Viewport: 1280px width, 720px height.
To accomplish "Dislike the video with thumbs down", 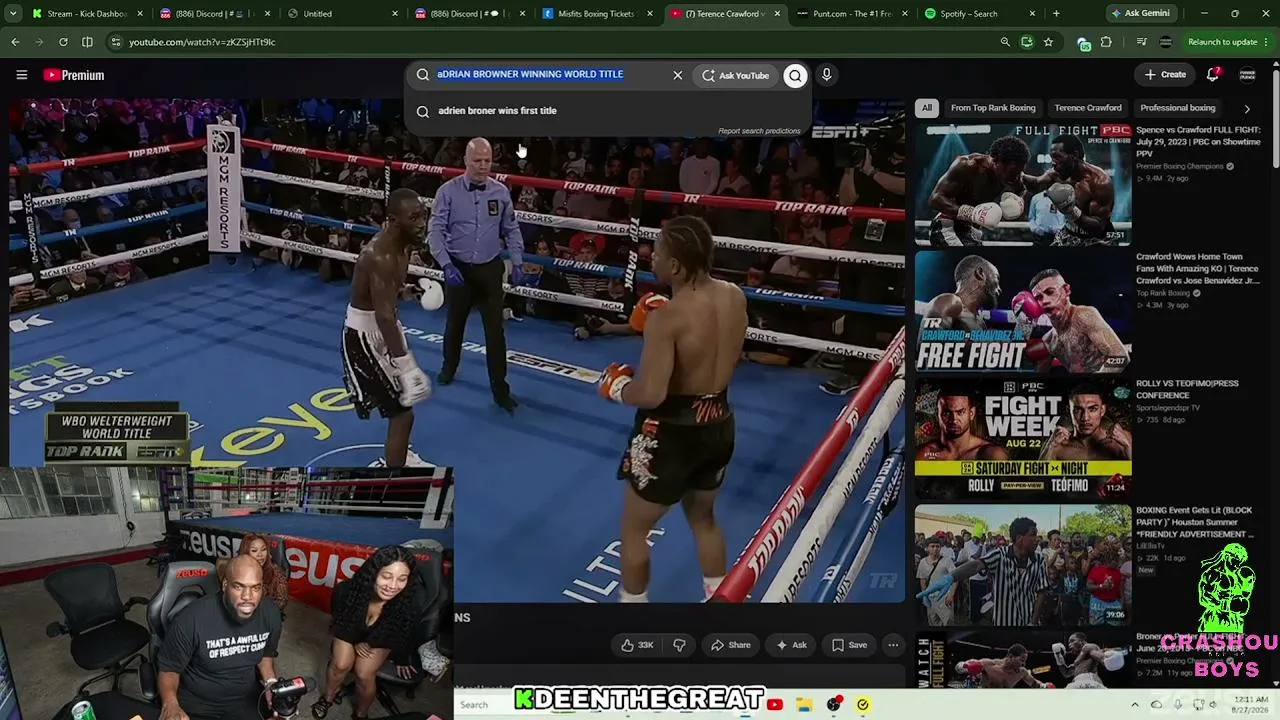I will point(679,645).
